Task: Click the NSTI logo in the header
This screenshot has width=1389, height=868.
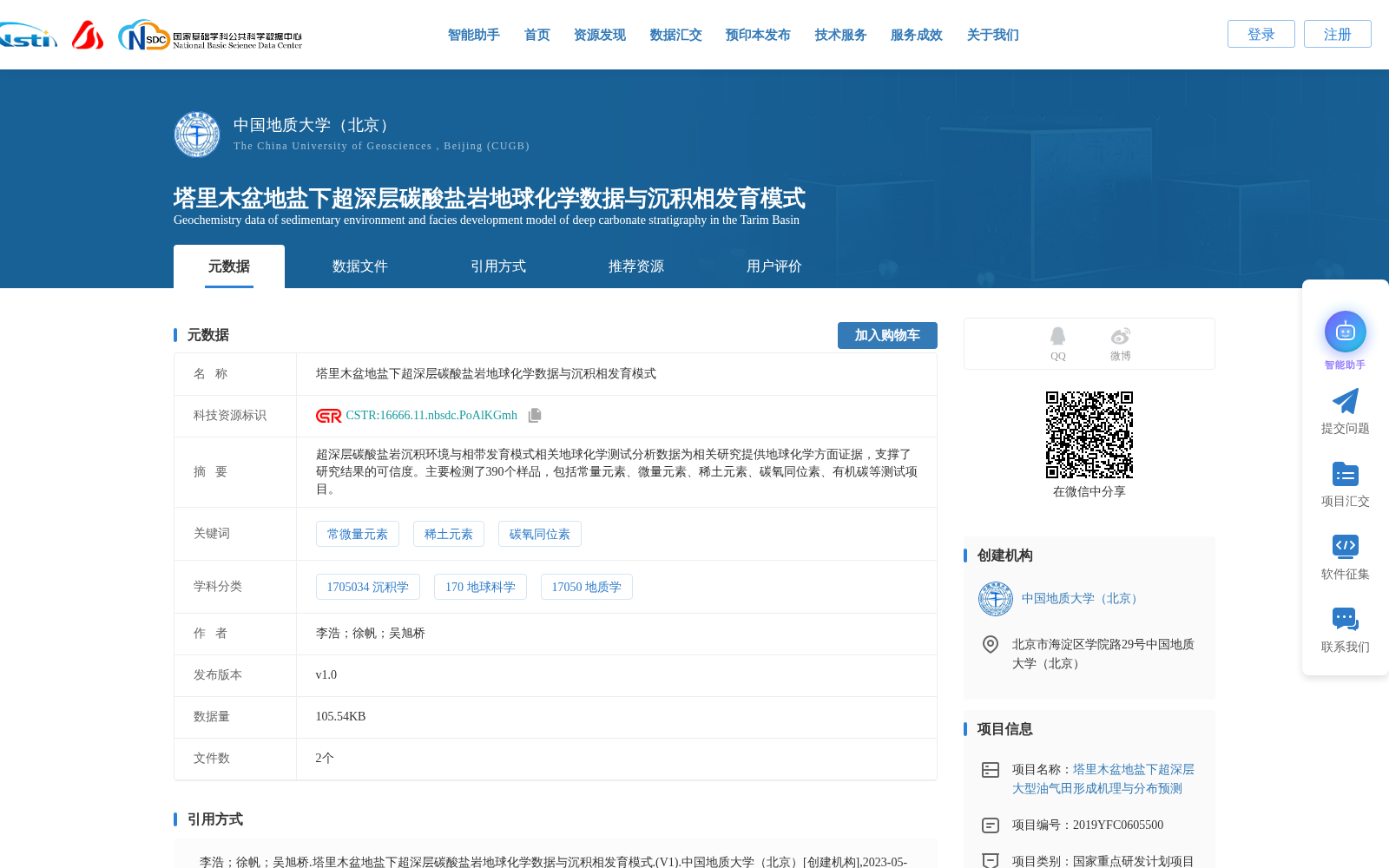Action: pos(28,36)
